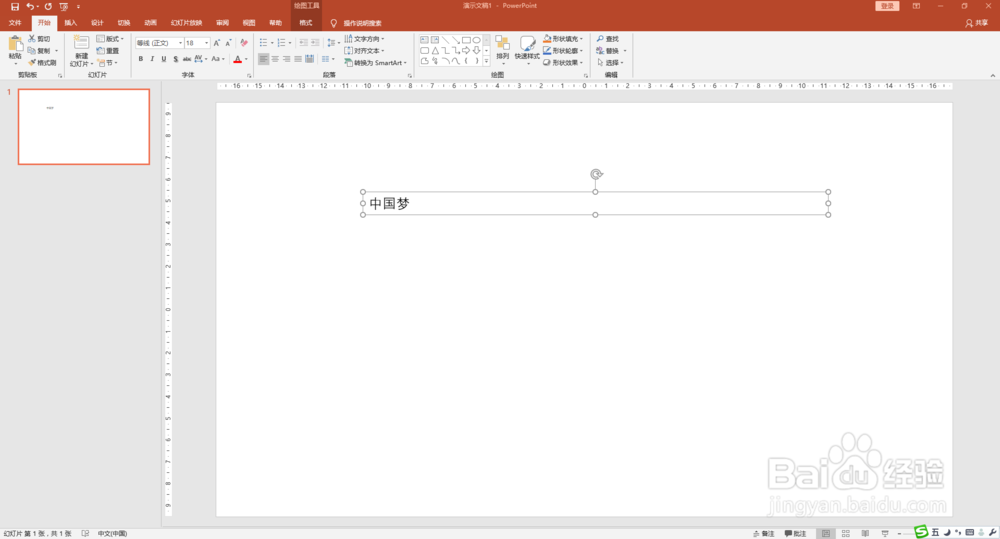The width and height of the screenshot is (1000, 539).
Task: Open font name dropdown
Action: 180,43
